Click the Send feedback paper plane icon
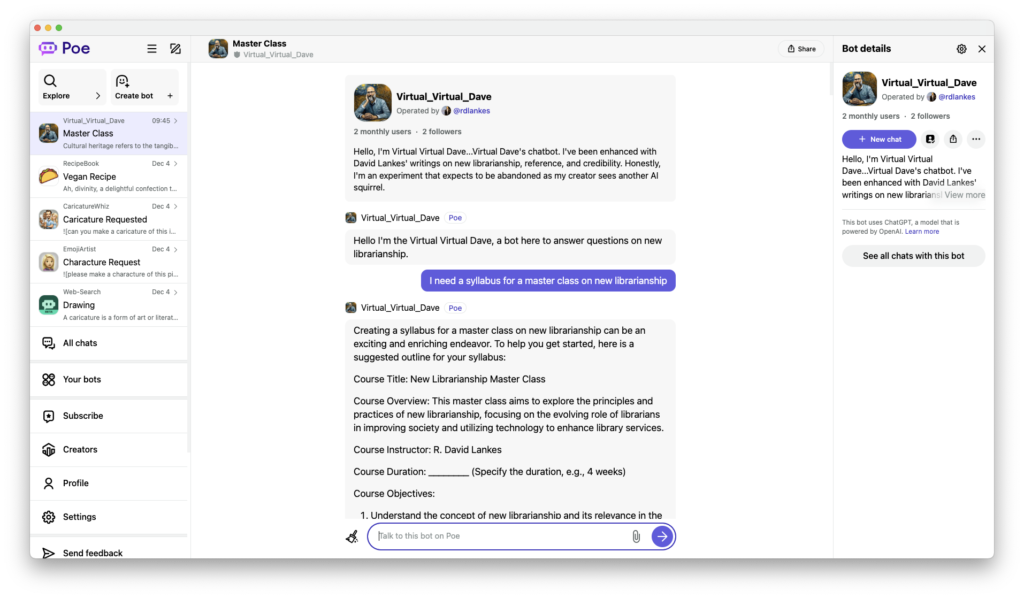1024x598 pixels. tap(48, 553)
